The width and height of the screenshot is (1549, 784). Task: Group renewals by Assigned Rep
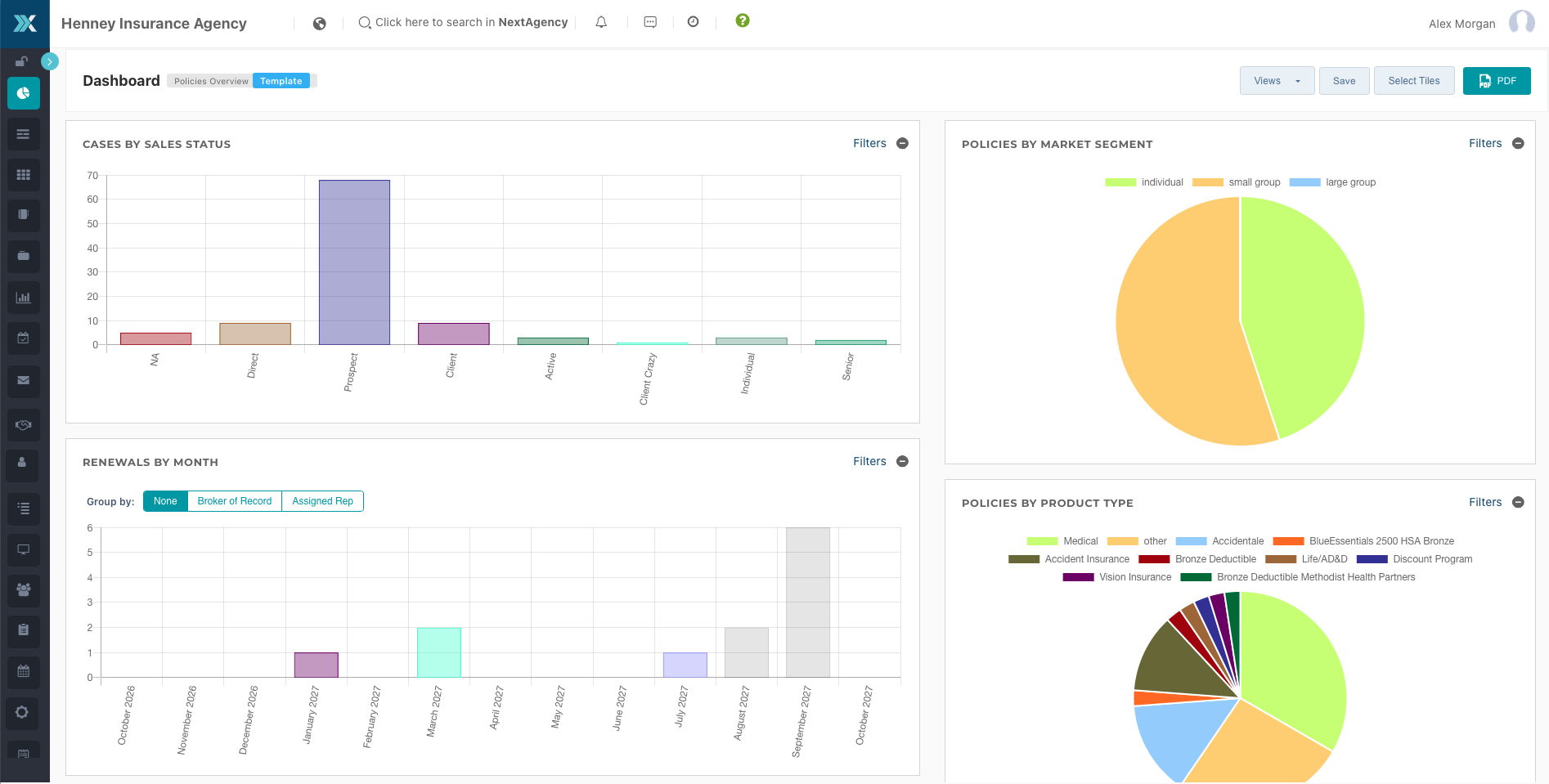point(323,501)
